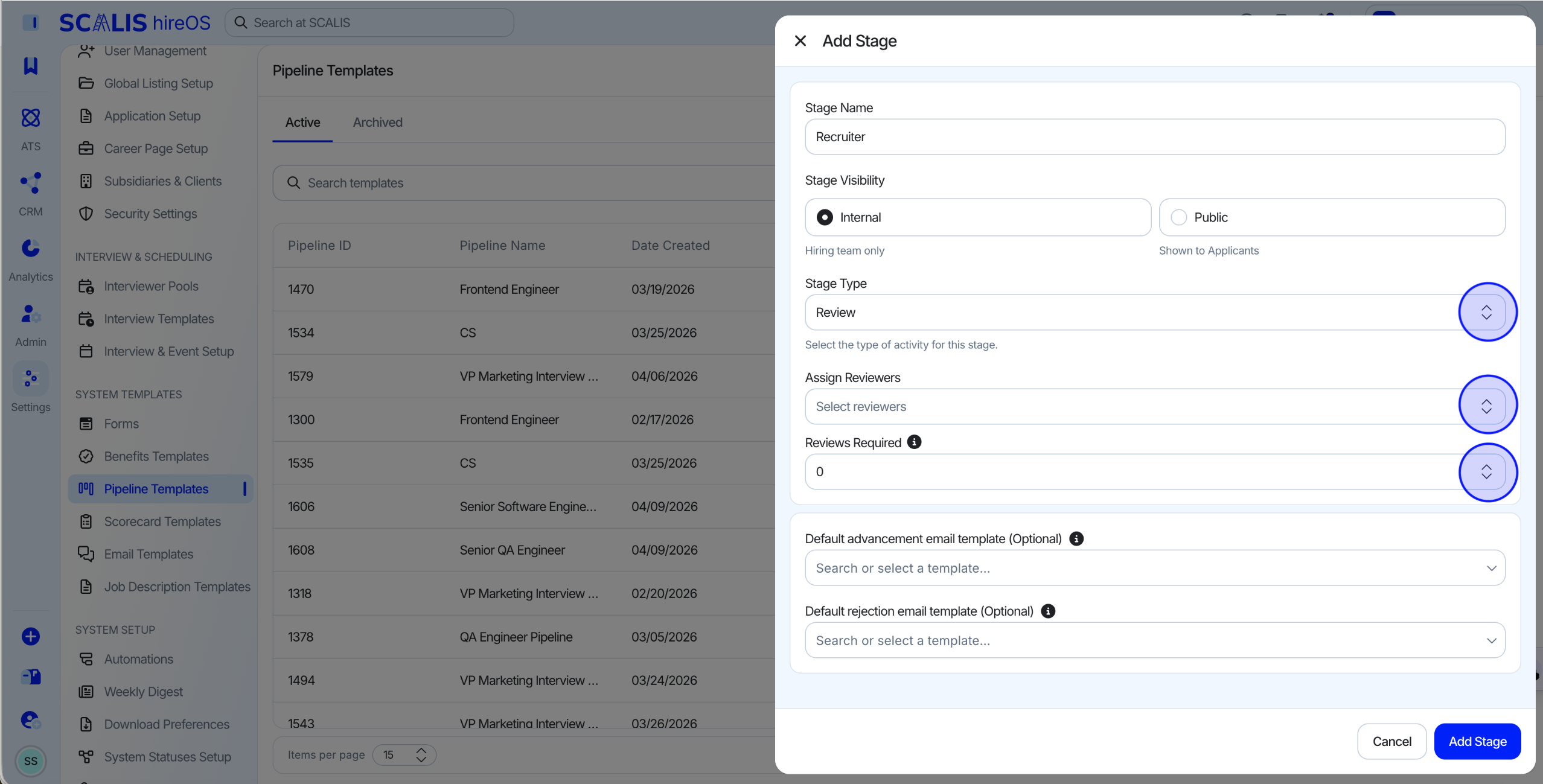Click the Search templates field
Image resolution: width=1543 pixels, height=784 pixels.
point(523,183)
